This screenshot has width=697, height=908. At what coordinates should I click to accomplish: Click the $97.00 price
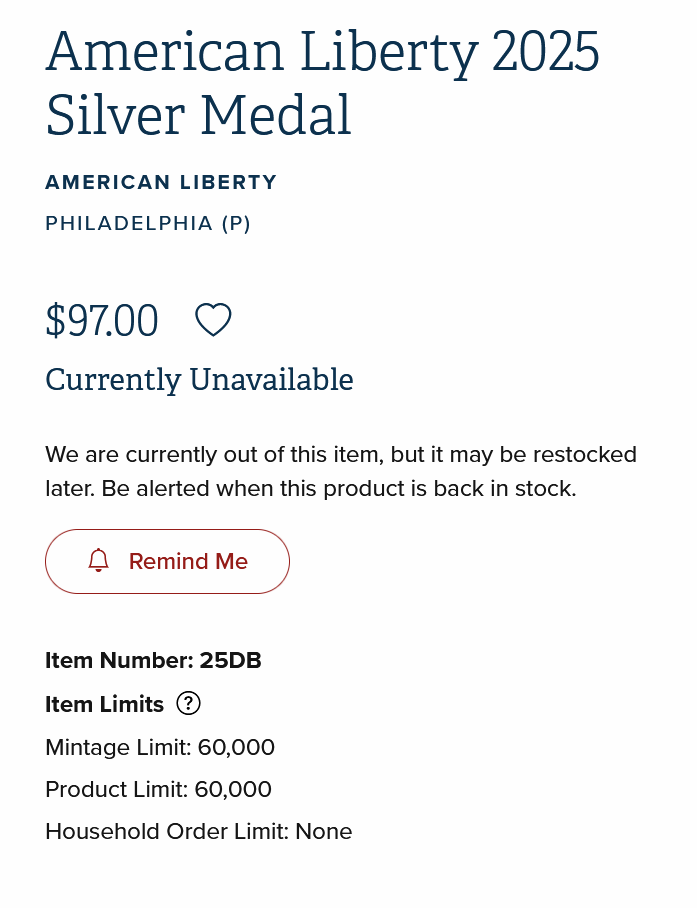[102, 321]
